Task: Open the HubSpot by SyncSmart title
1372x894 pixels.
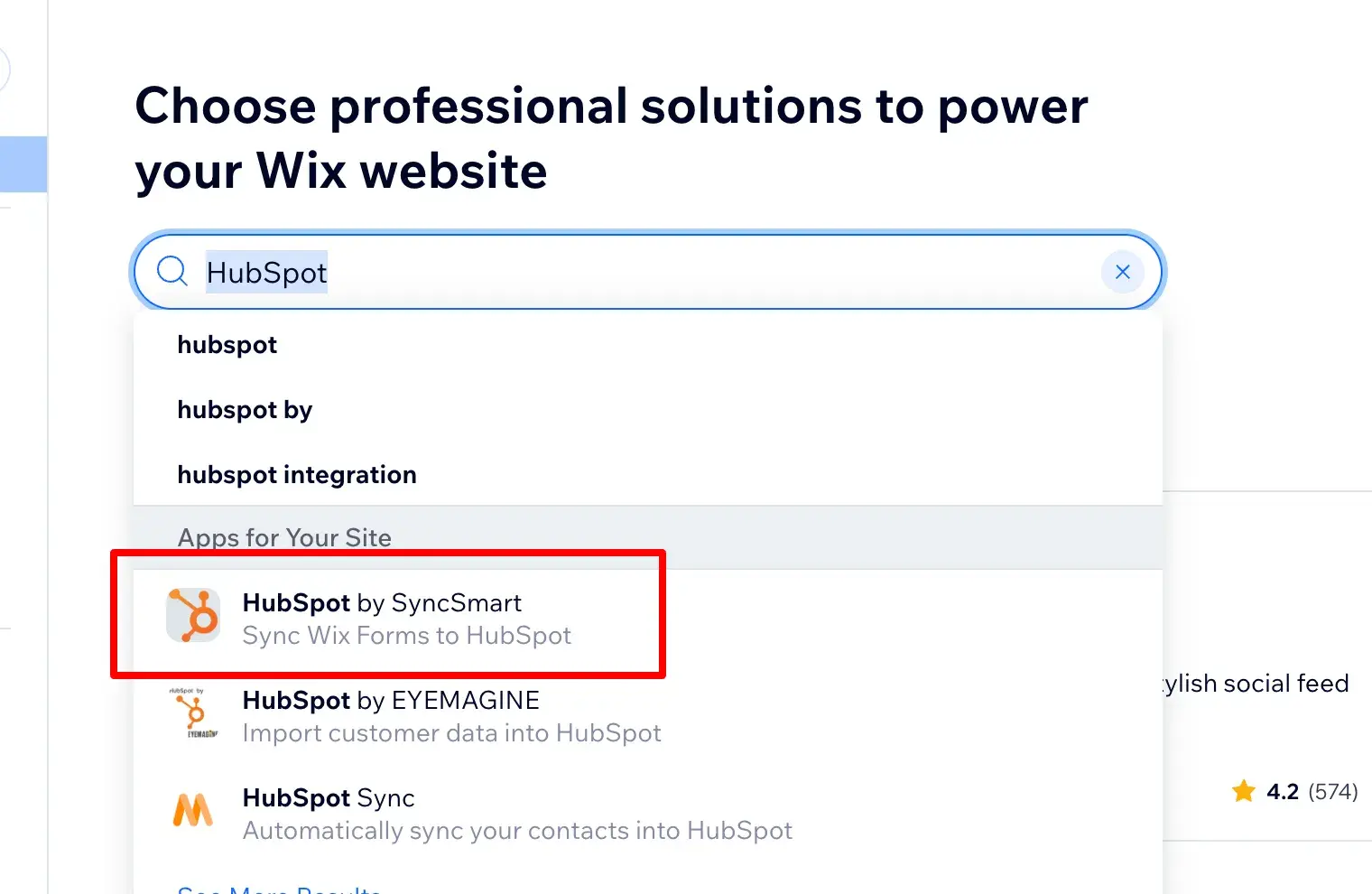Action: 382,602
